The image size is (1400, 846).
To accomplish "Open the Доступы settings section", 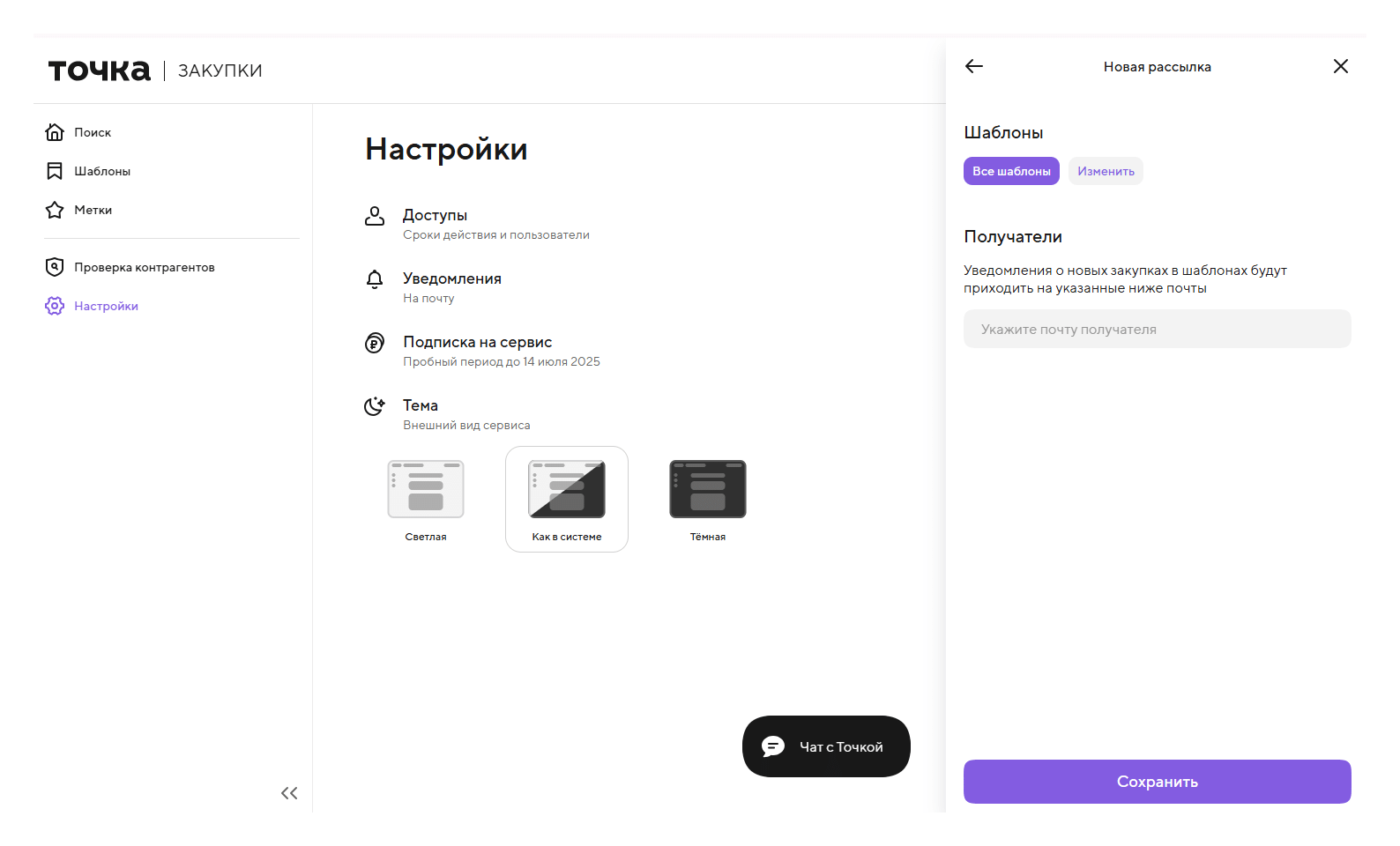I will coord(435,215).
